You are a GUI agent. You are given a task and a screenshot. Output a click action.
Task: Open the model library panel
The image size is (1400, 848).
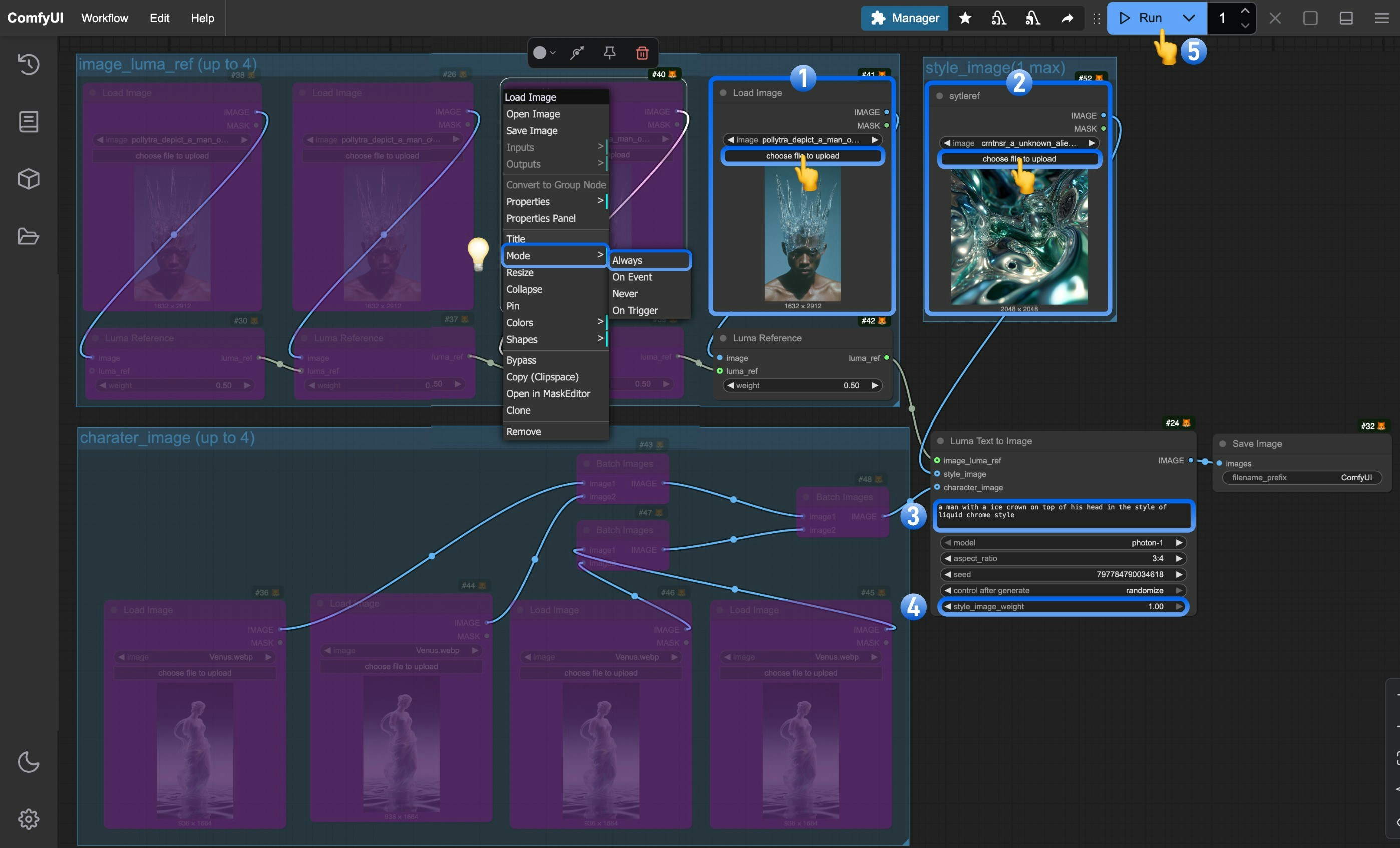[28, 178]
